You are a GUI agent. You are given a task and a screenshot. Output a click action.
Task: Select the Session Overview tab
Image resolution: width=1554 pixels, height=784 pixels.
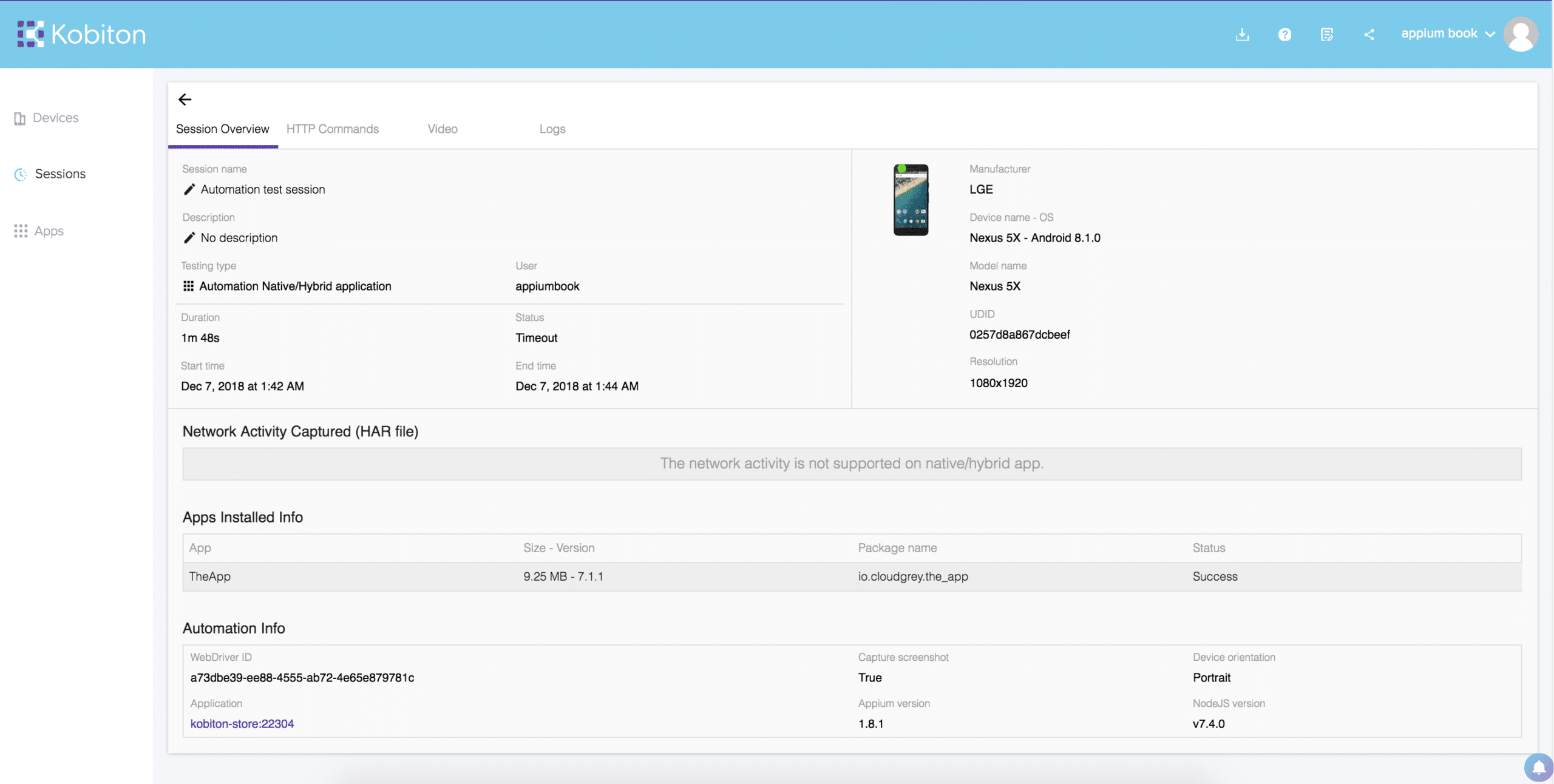coord(222,129)
